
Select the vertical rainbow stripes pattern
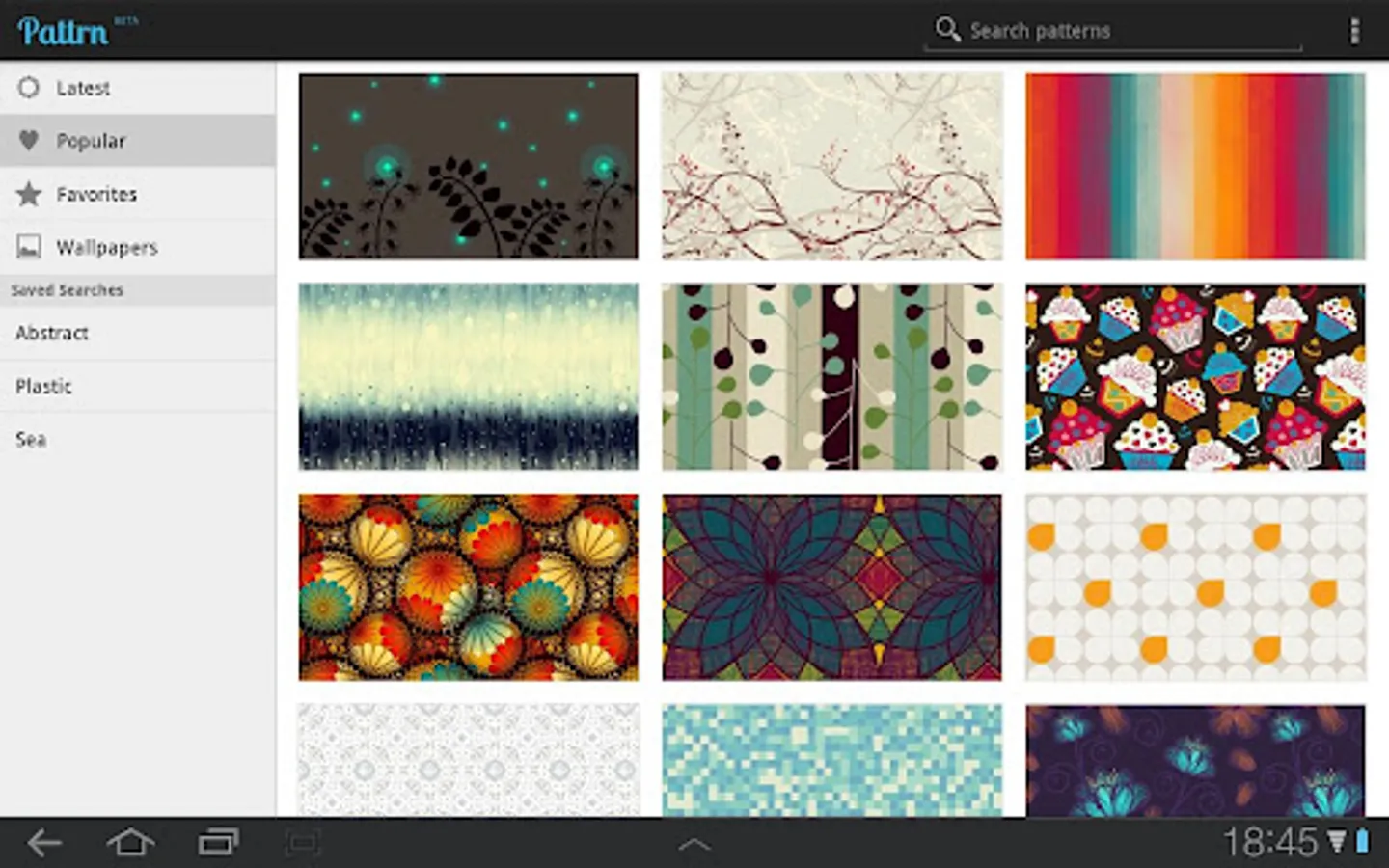[1195, 166]
